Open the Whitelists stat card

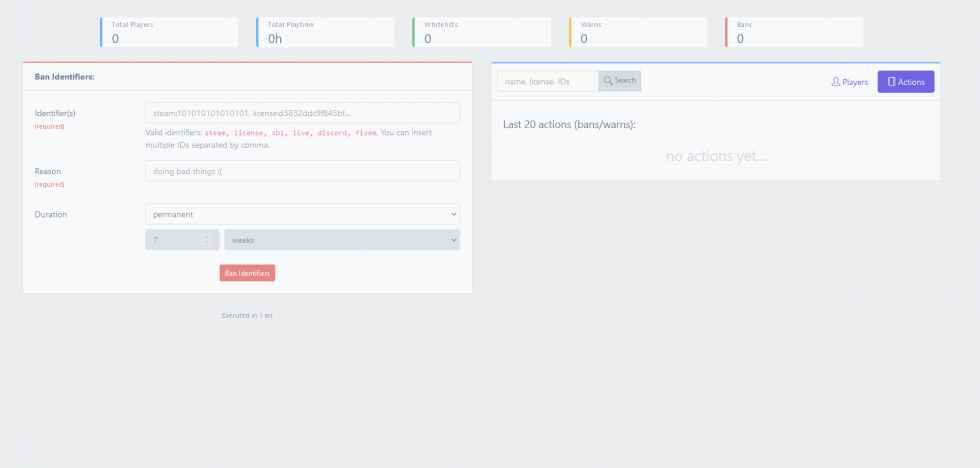(481, 32)
